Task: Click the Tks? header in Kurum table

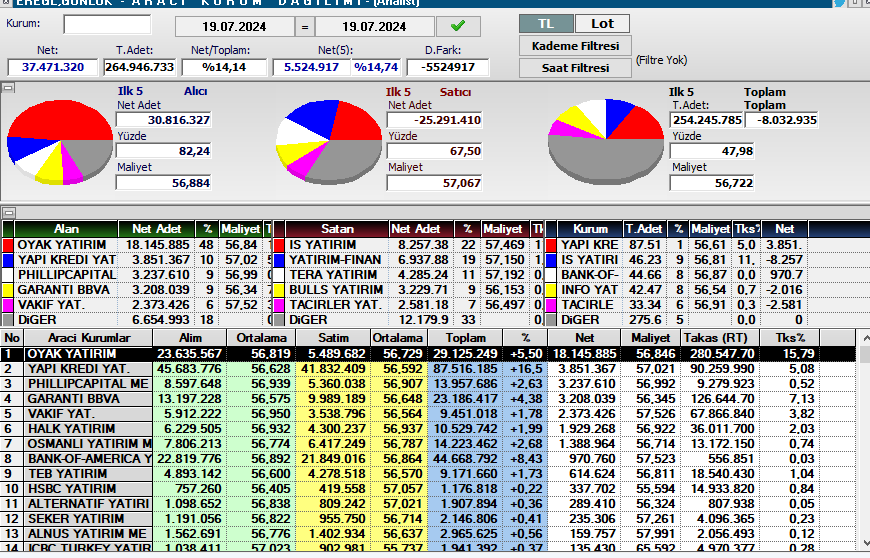Action: coord(747,229)
